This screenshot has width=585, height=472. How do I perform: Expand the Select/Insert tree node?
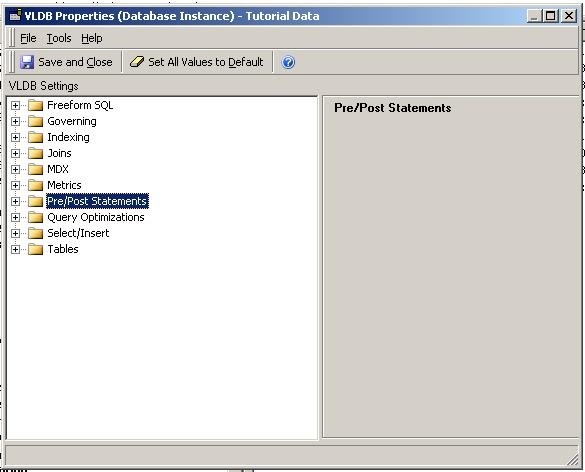[x=15, y=234]
